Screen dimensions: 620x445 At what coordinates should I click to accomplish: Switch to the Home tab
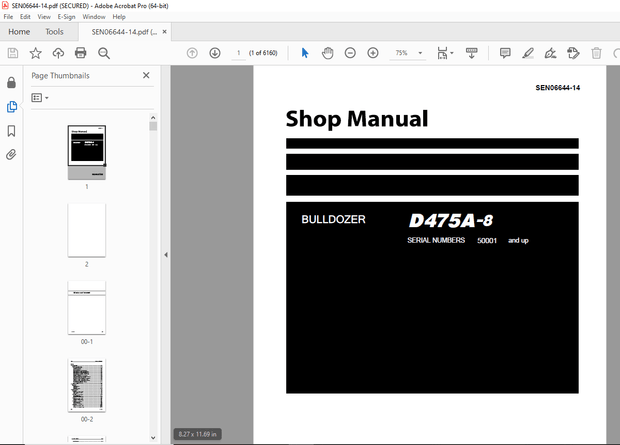(19, 32)
